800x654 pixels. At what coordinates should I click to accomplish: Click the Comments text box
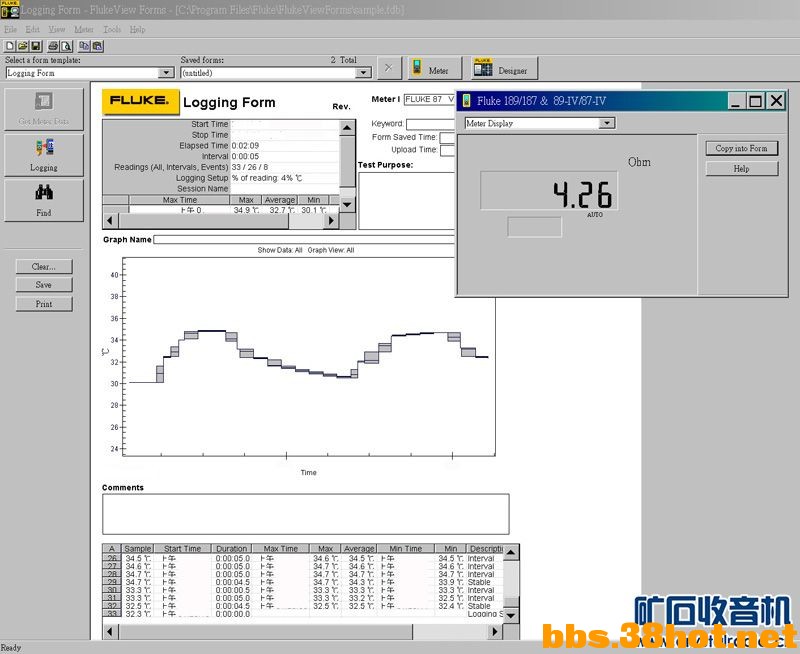(x=306, y=514)
